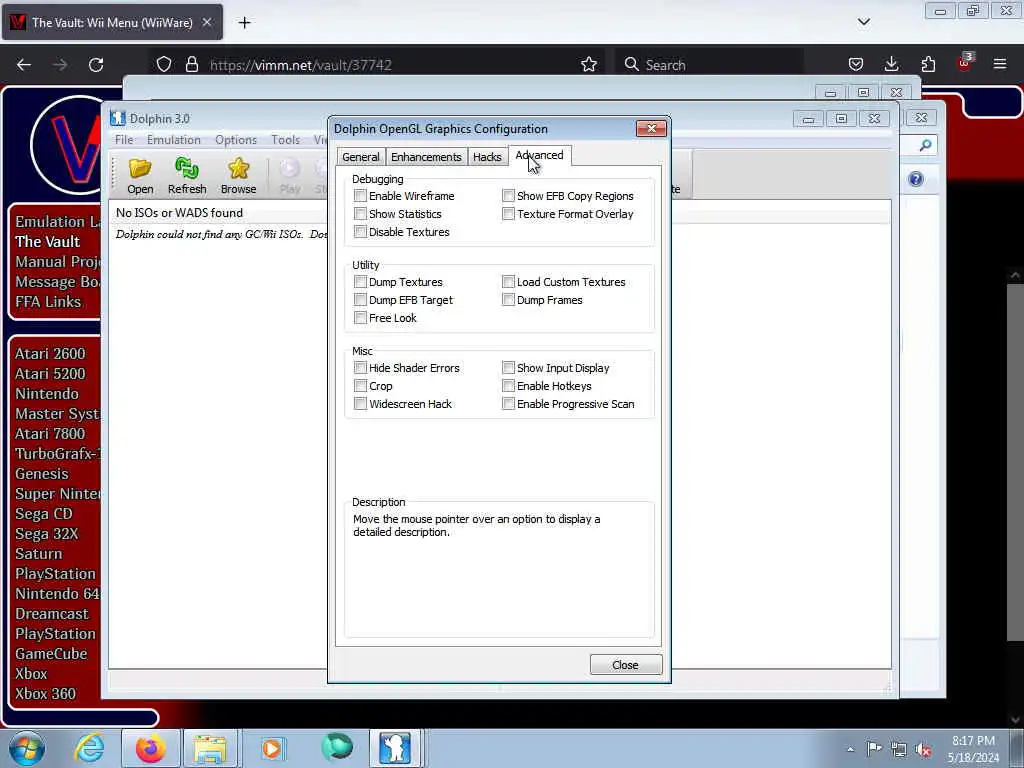Switch to Firefox in the taskbar
This screenshot has height=768, width=1024.
151,748
